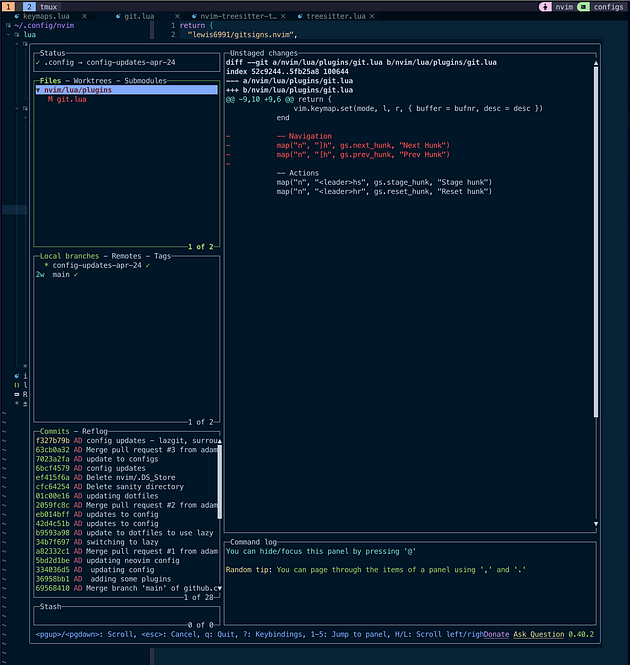The width and height of the screenshot is (630, 665).
Task: Open the Ask Question link
Action: 539,634
